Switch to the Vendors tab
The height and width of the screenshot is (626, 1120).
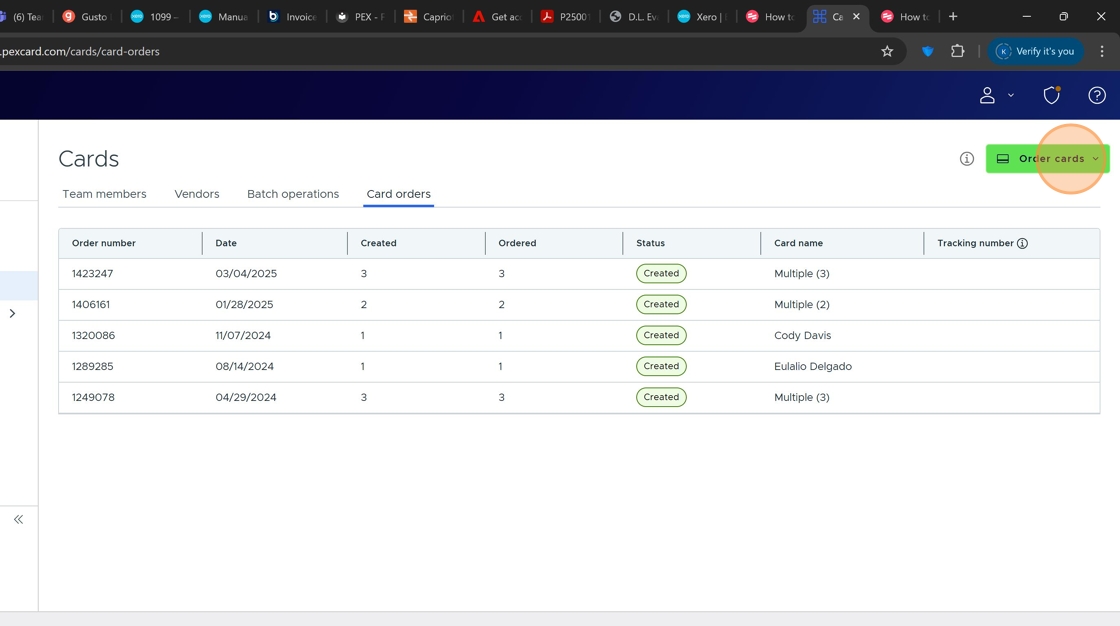tap(196, 194)
